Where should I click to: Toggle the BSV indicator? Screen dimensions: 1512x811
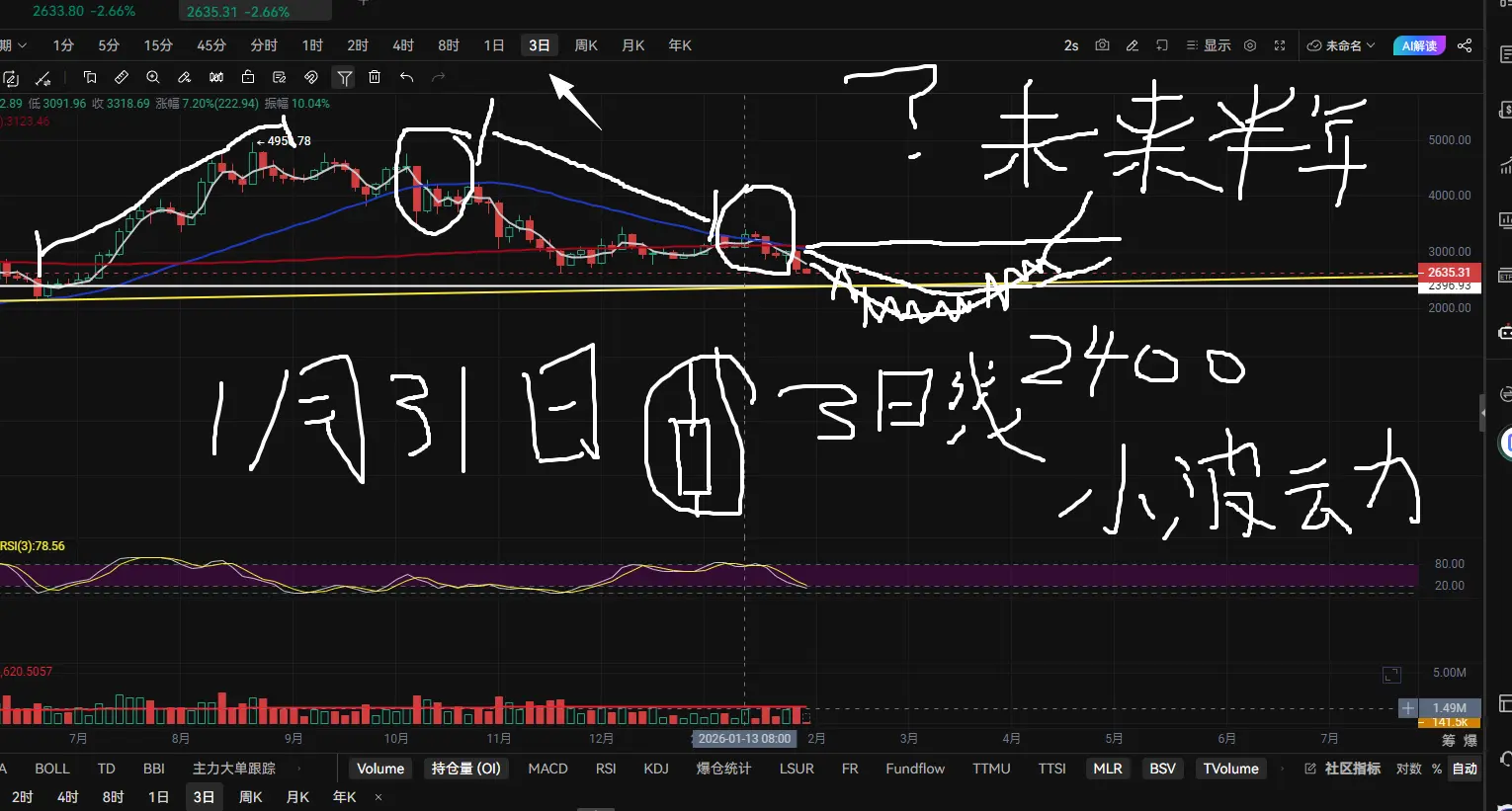[1162, 769]
